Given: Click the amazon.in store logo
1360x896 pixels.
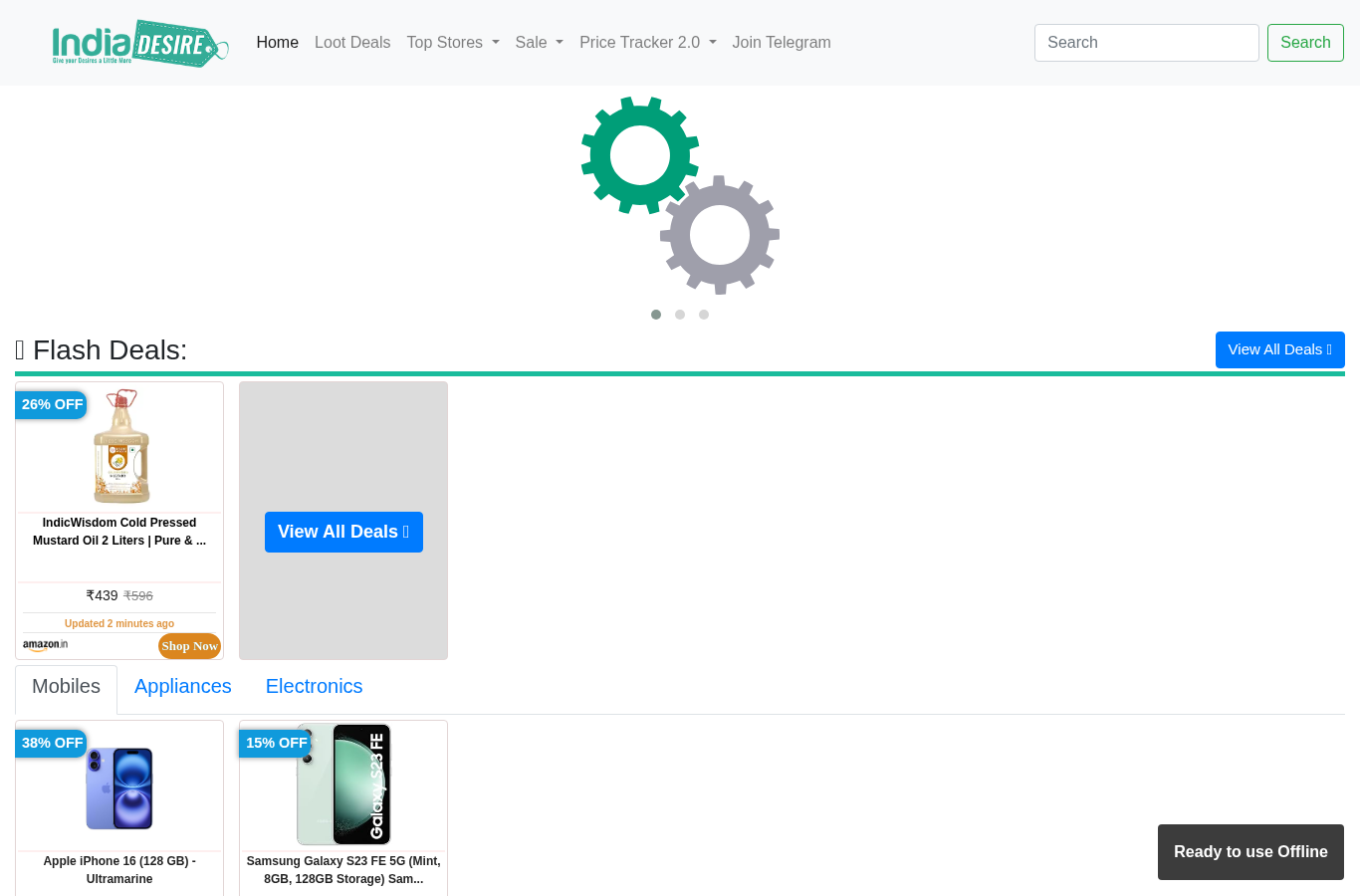Looking at the screenshot, I should click(46, 645).
